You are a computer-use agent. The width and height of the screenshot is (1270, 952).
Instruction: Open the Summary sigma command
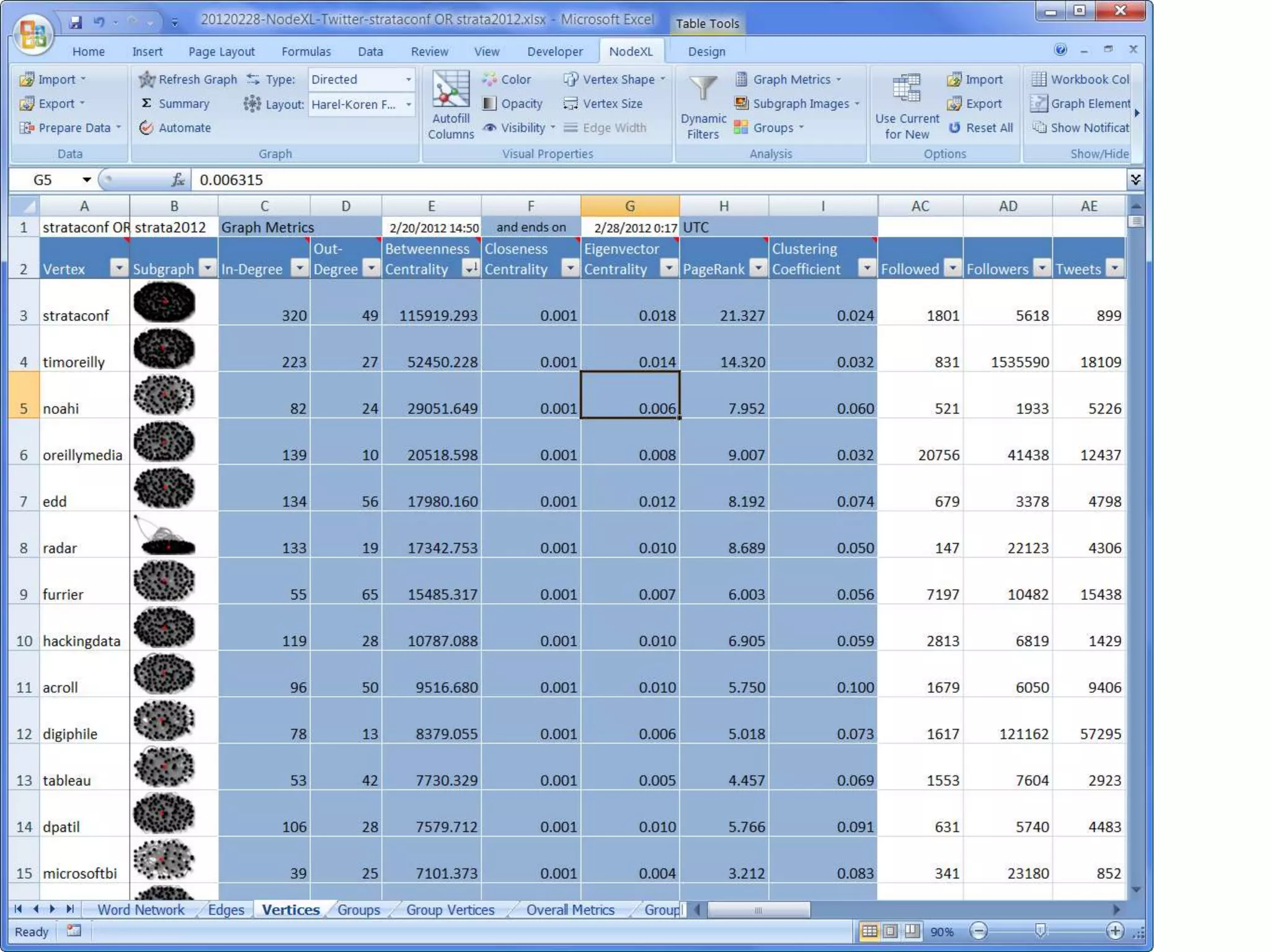146,104
